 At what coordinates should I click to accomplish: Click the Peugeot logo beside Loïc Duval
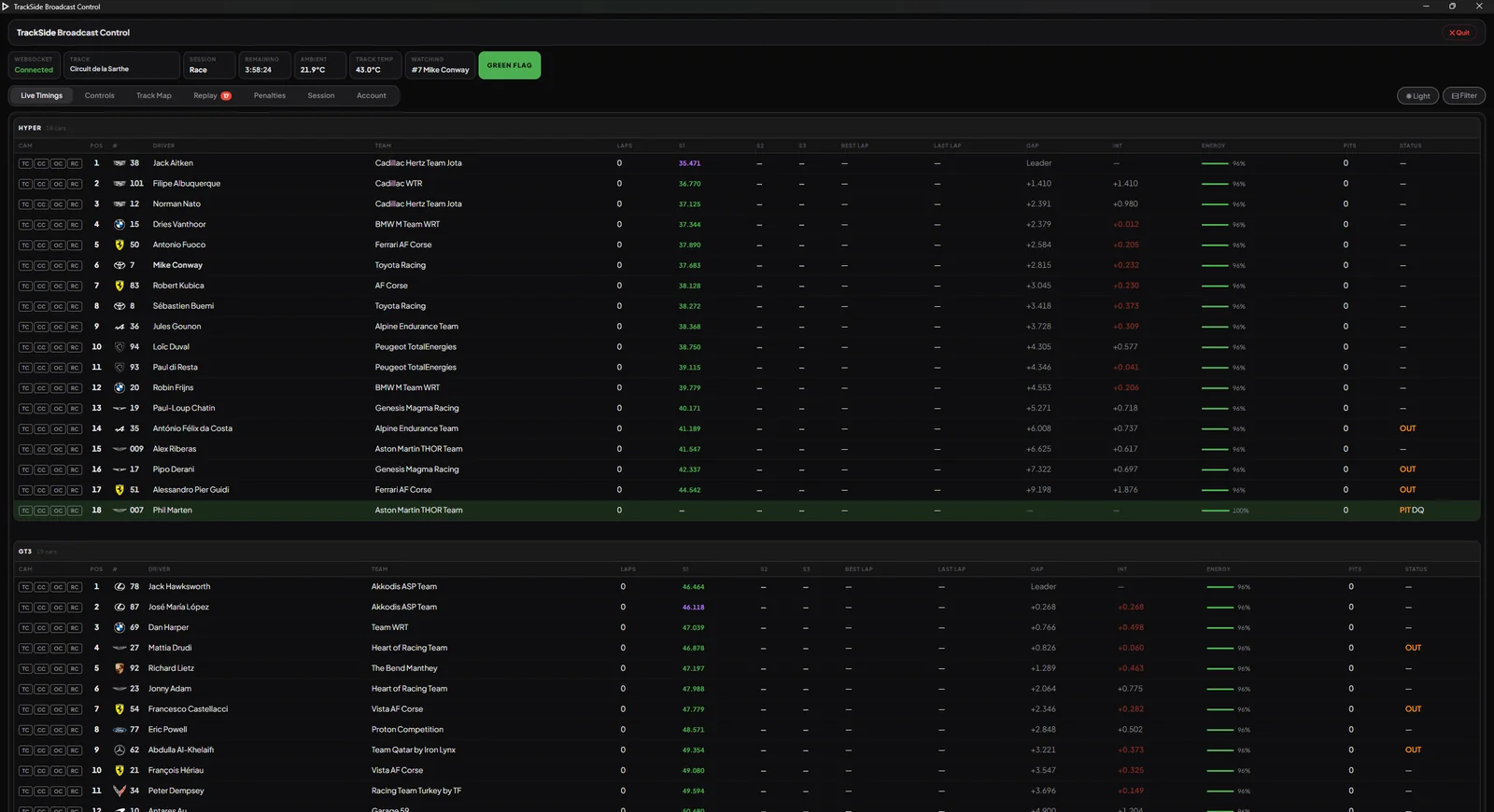pos(120,347)
